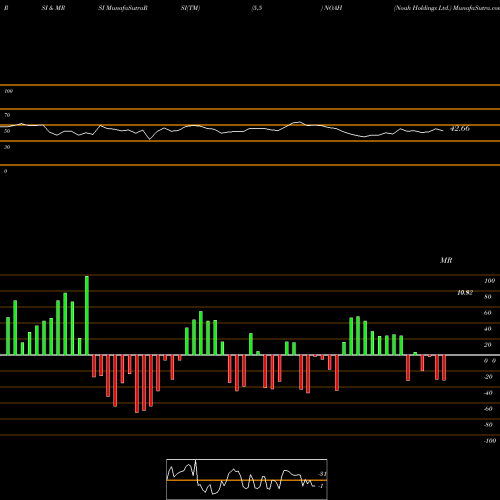Click the MR axis label 40
Viewport: 500px width, 500px height.
point(488,329)
